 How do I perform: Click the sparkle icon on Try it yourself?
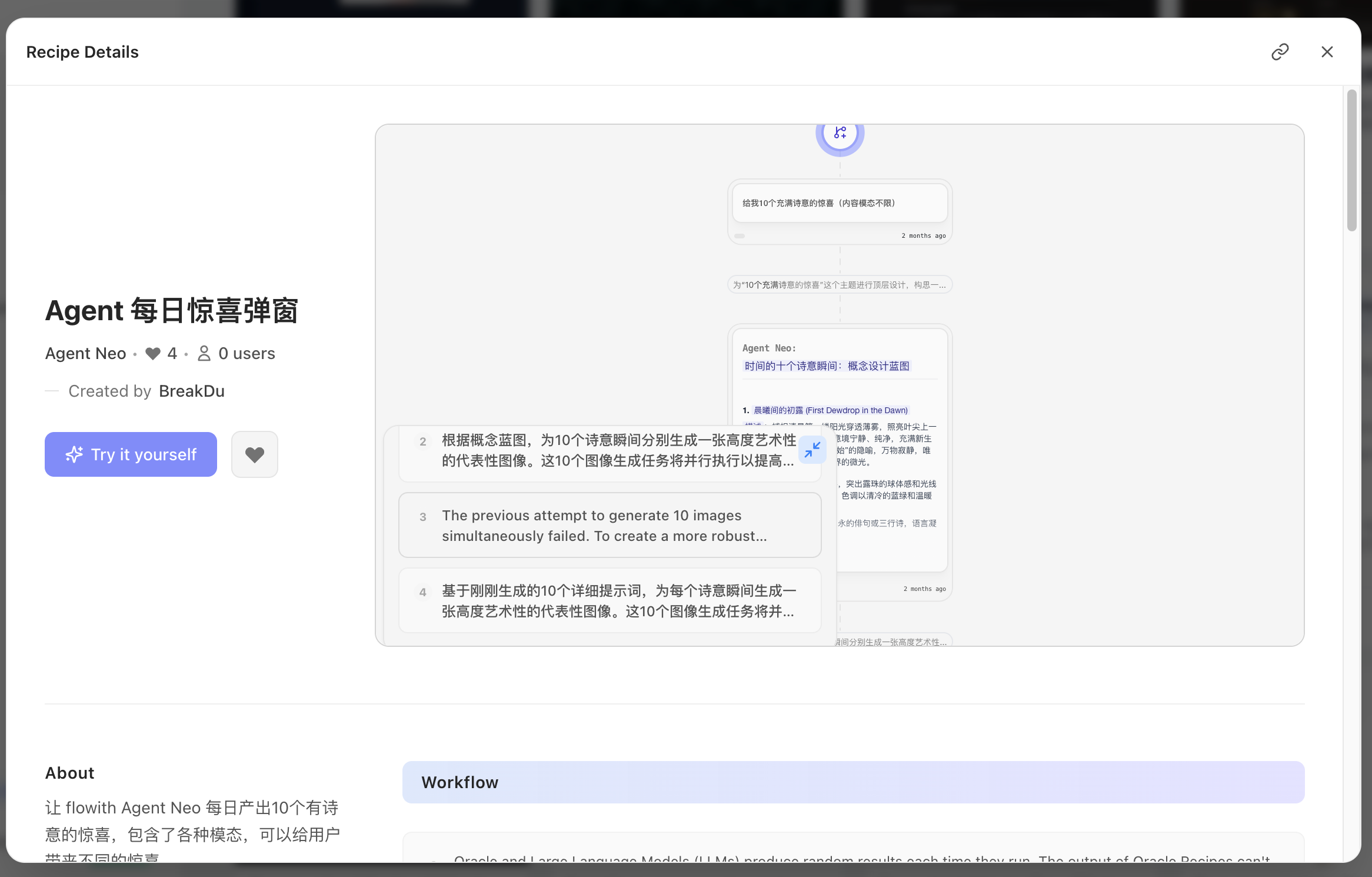pos(74,454)
